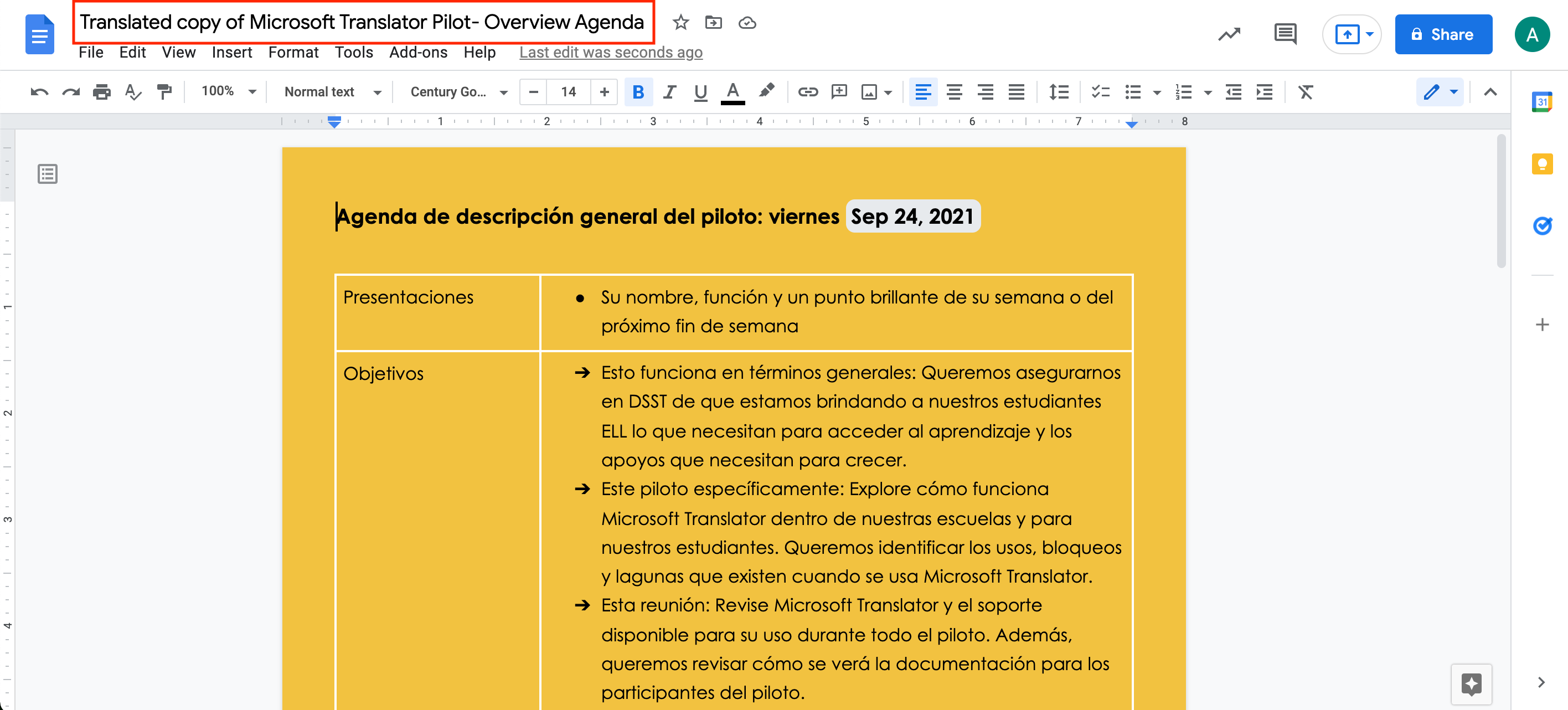Open the Format menu
This screenshot has height=710, width=1568.
[293, 53]
